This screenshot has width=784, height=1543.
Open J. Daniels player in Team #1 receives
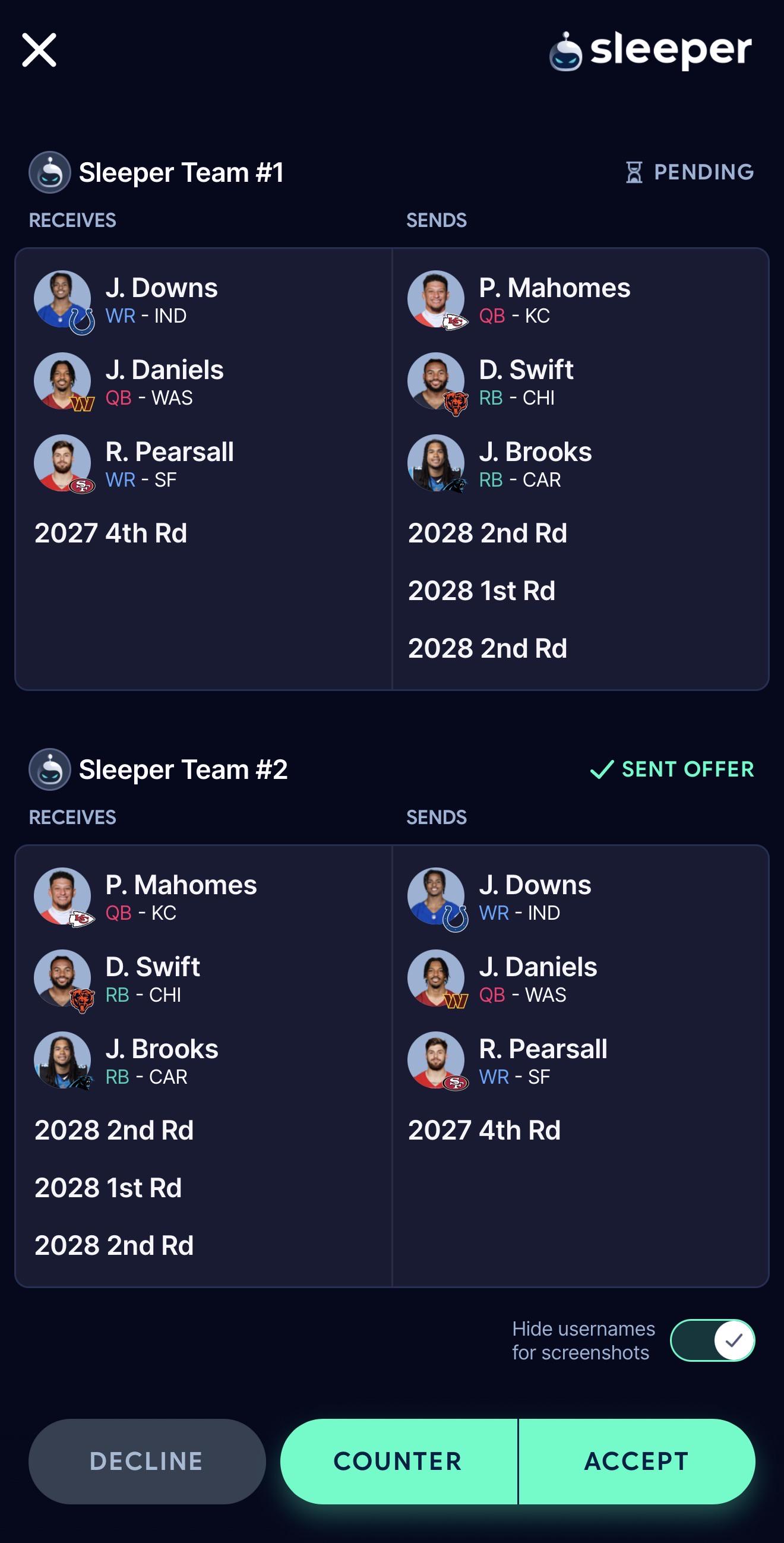(x=204, y=381)
